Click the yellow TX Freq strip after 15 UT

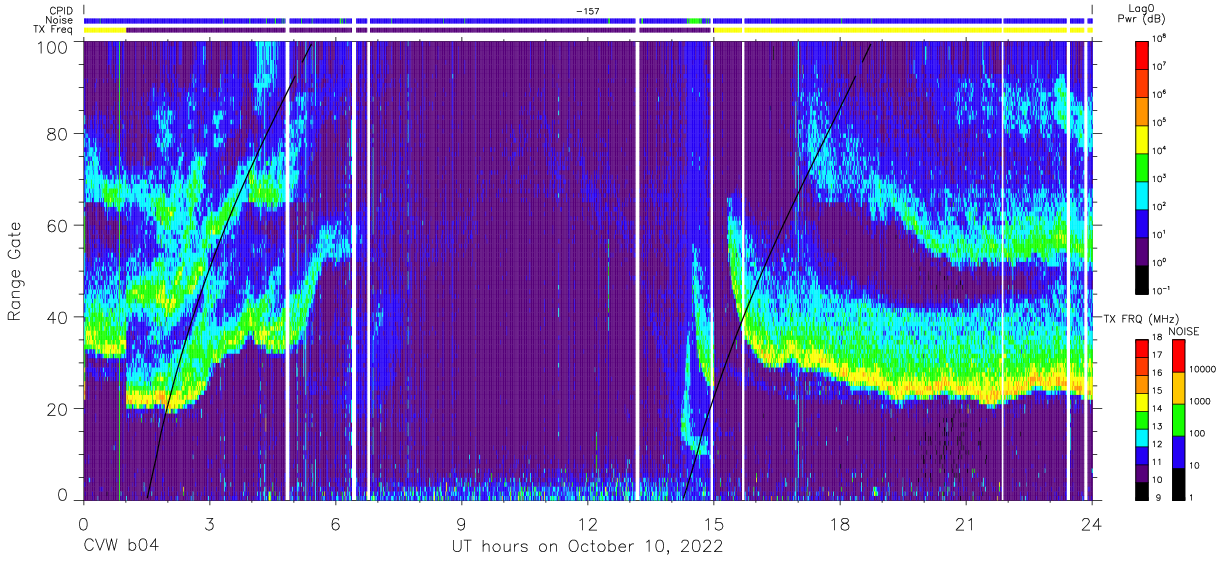pos(905,30)
